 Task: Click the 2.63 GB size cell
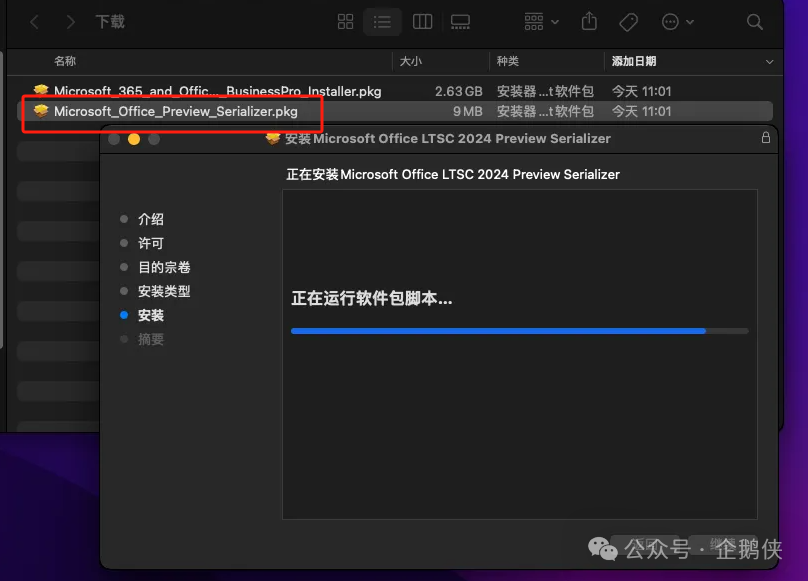459,91
